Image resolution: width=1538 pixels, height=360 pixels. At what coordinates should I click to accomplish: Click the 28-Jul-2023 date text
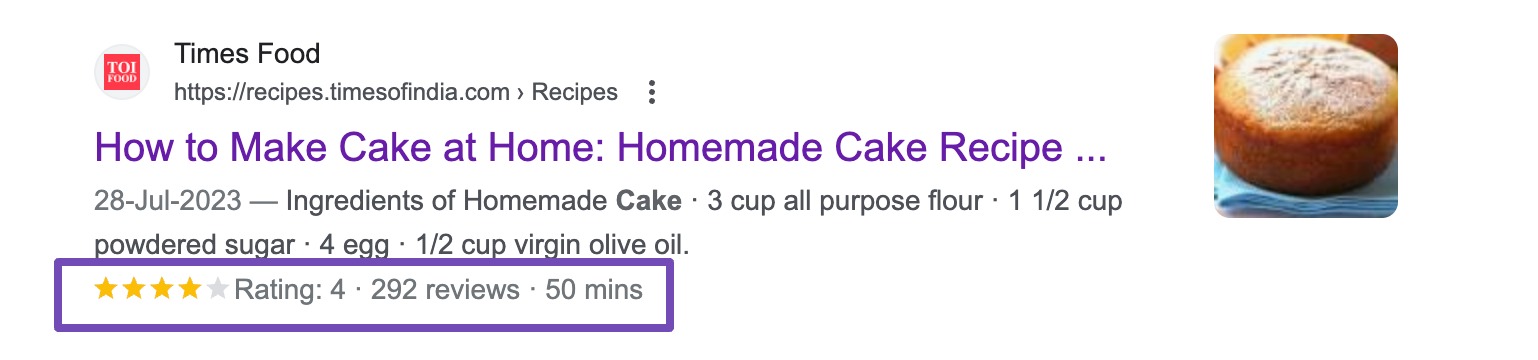click(168, 201)
